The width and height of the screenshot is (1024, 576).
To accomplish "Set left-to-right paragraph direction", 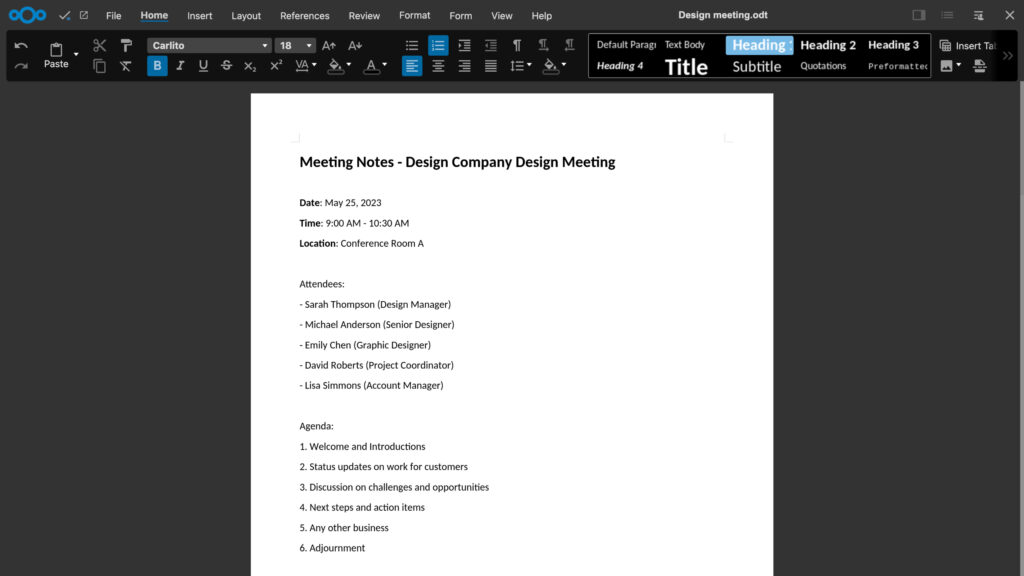I will (543, 45).
